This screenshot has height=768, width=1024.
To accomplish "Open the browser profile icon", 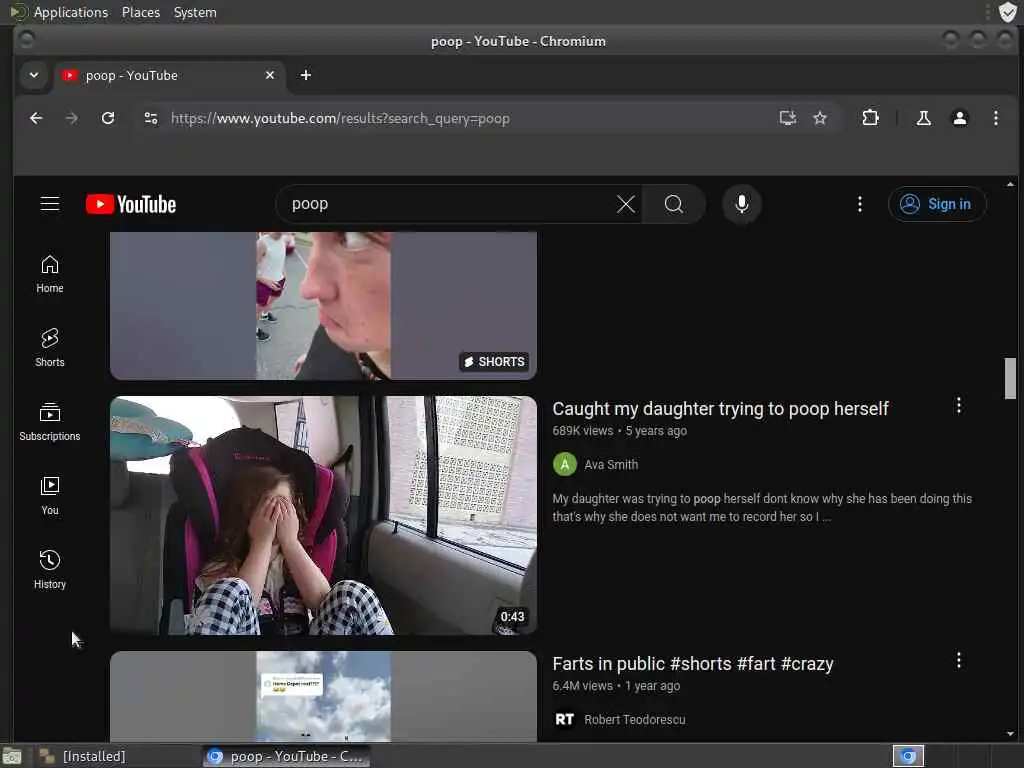I will point(959,118).
